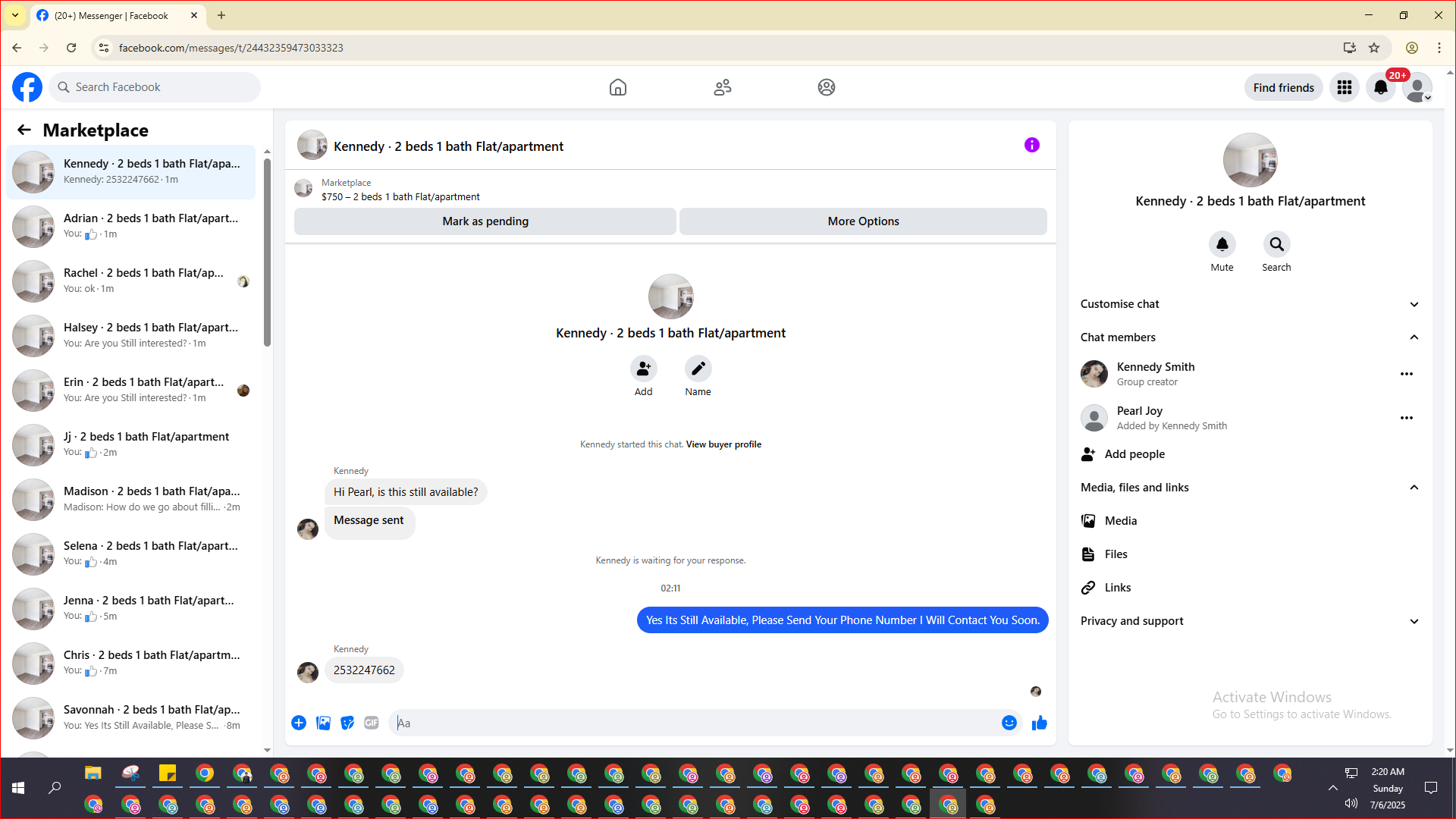Click the purple conversation info icon
Screen dimensions: 1456x819
pos(1031,145)
